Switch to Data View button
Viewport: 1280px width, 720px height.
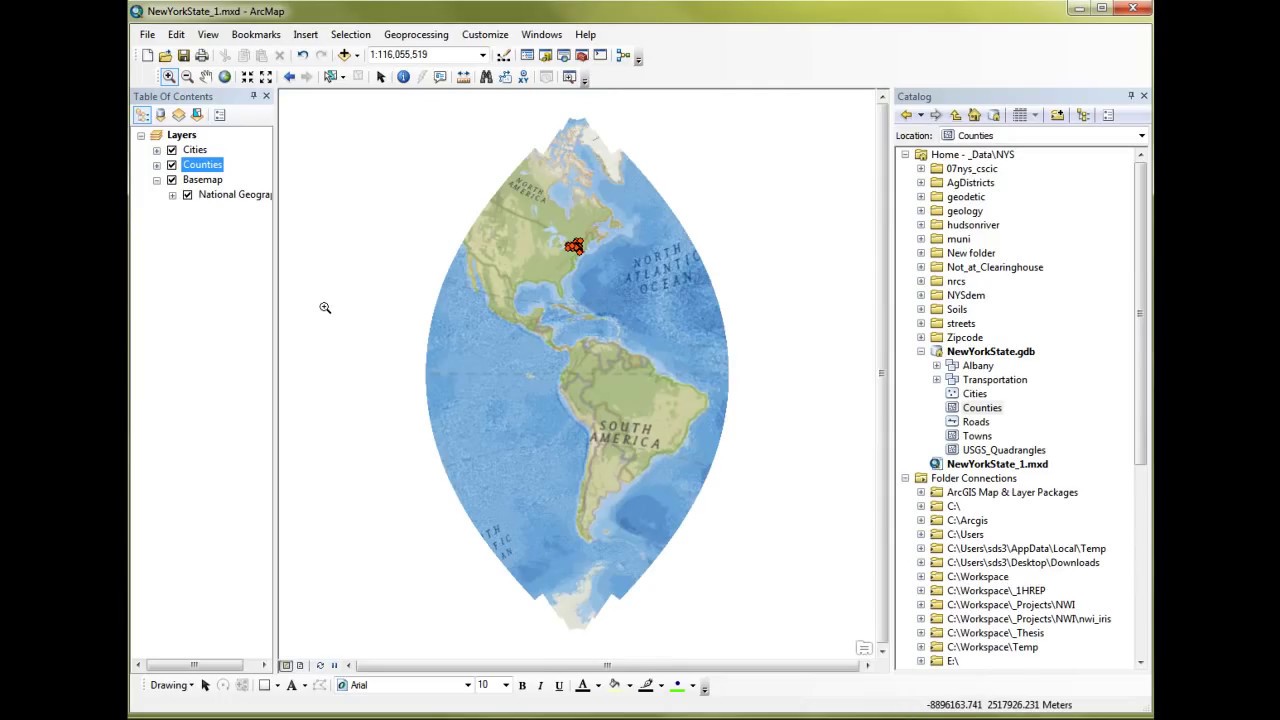pyautogui.click(x=286, y=665)
